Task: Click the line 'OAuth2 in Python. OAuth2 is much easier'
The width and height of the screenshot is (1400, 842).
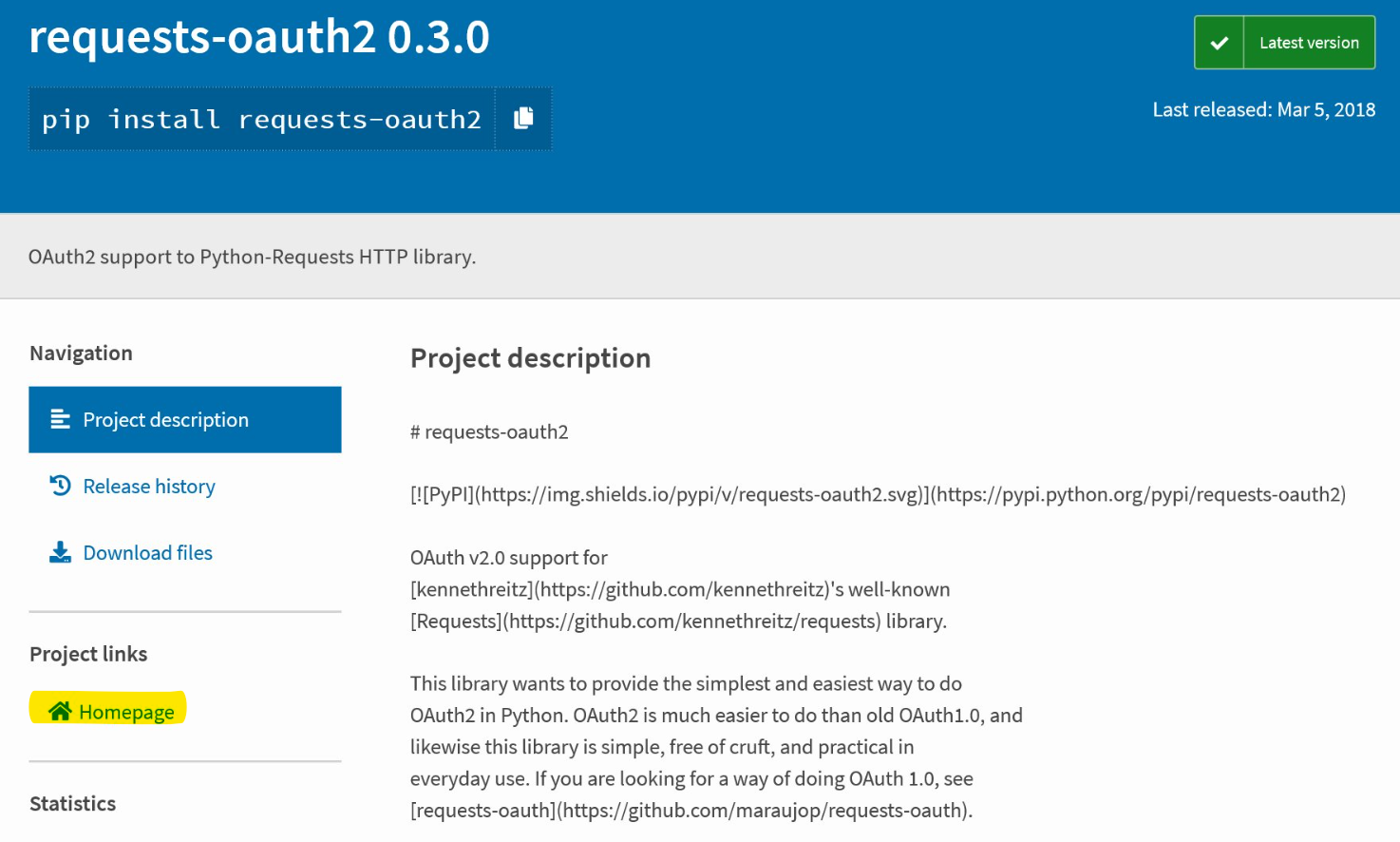Action: click(x=716, y=716)
